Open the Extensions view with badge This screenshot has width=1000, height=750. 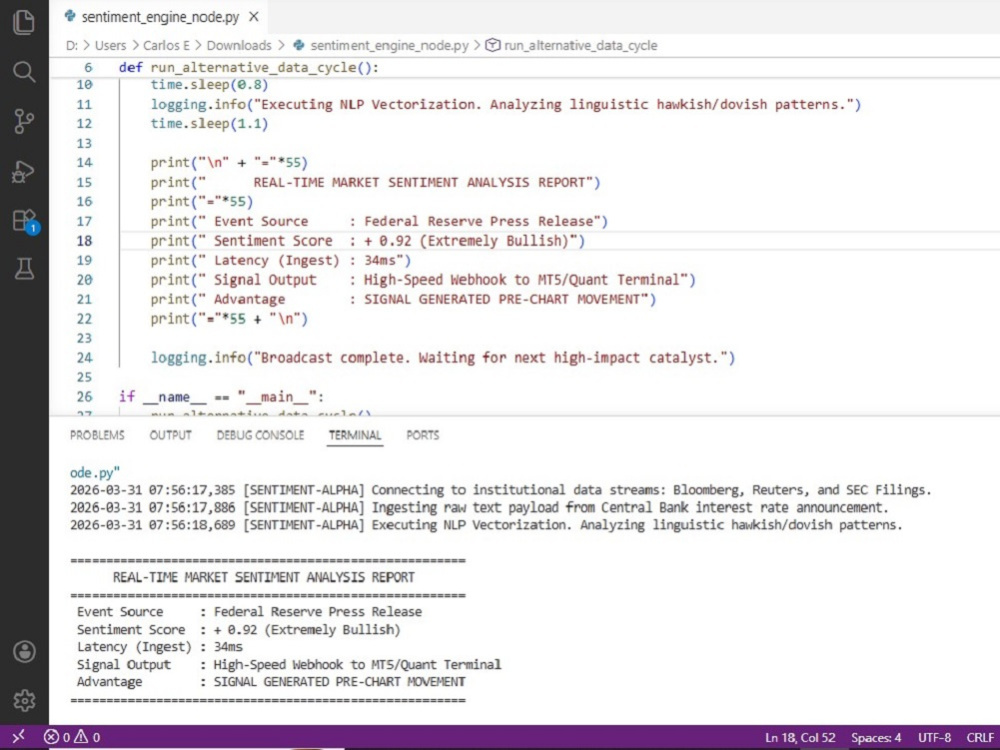(x=26, y=221)
